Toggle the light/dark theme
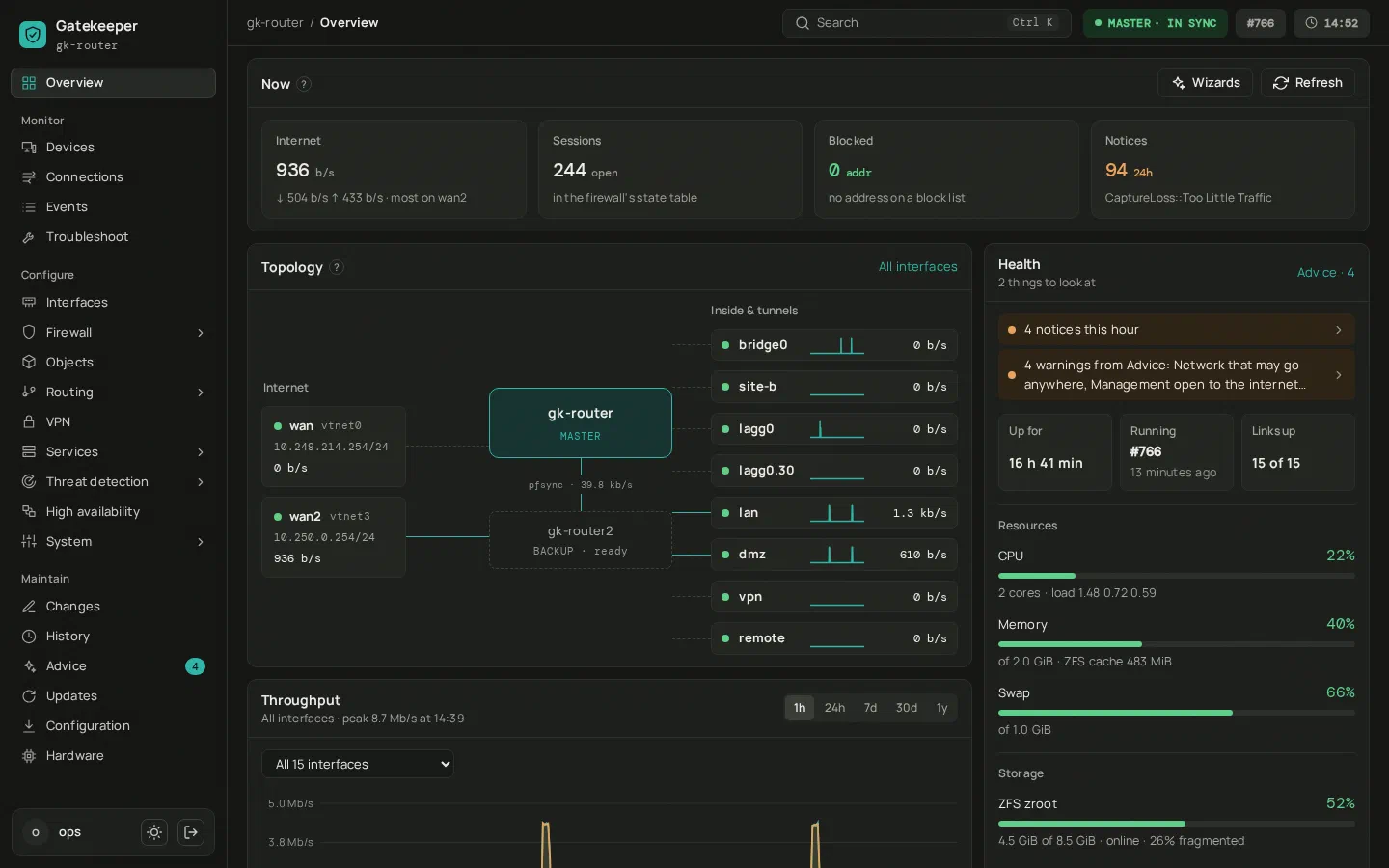Screen dimensions: 1389x868 click(154, 832)
